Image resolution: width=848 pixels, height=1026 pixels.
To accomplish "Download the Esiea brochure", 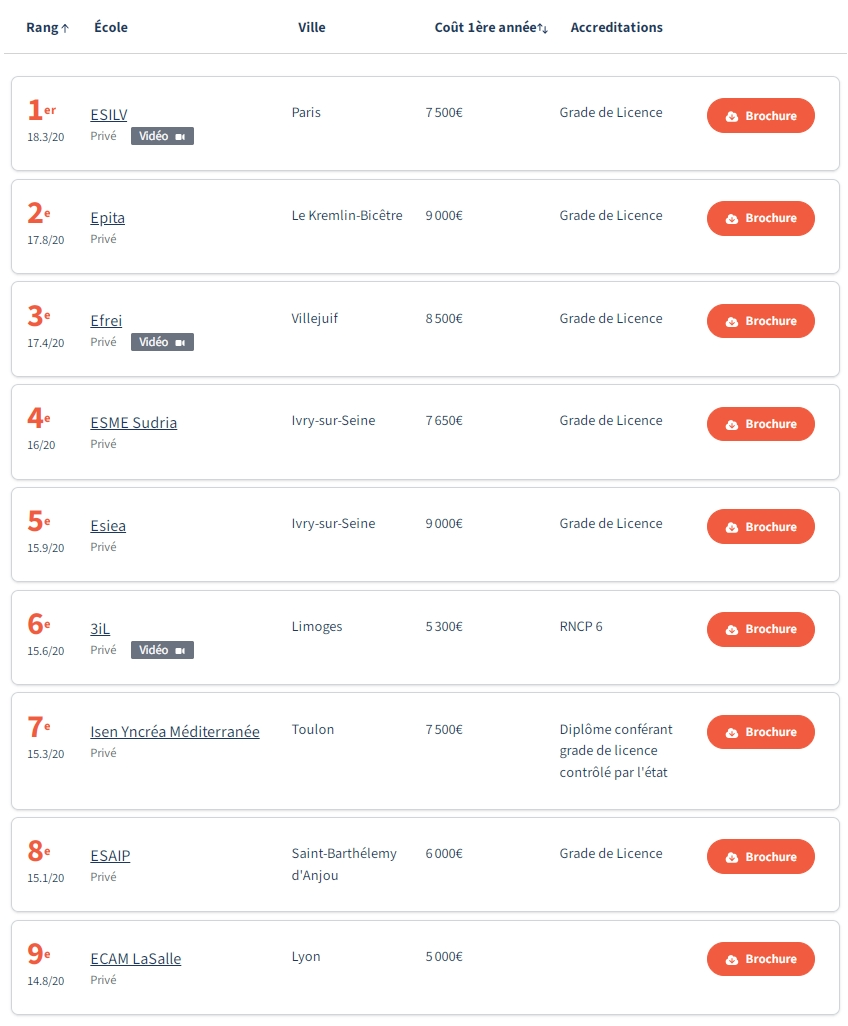I will (760, 527).
